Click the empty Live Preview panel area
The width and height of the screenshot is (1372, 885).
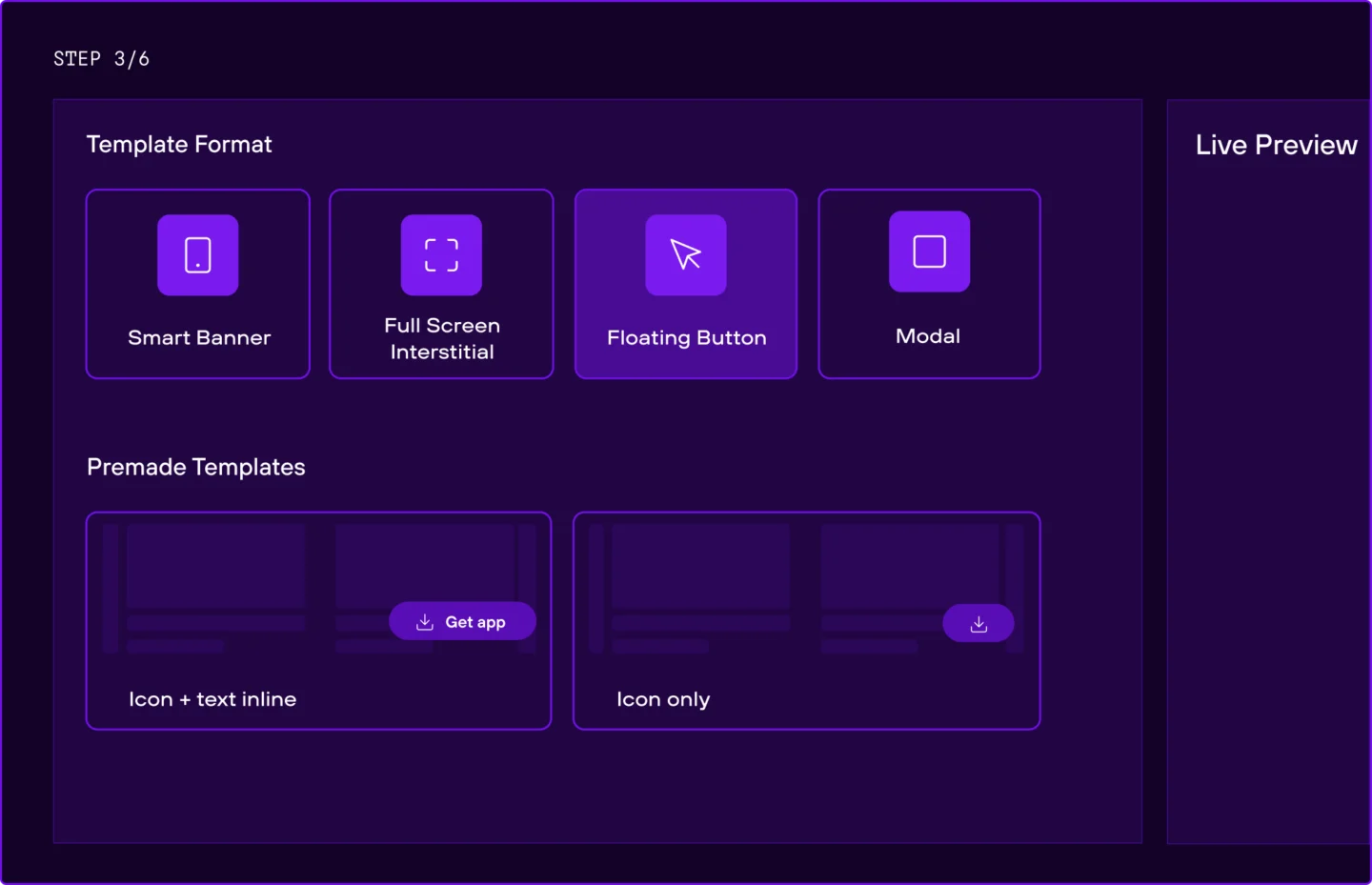(1269, 495)
